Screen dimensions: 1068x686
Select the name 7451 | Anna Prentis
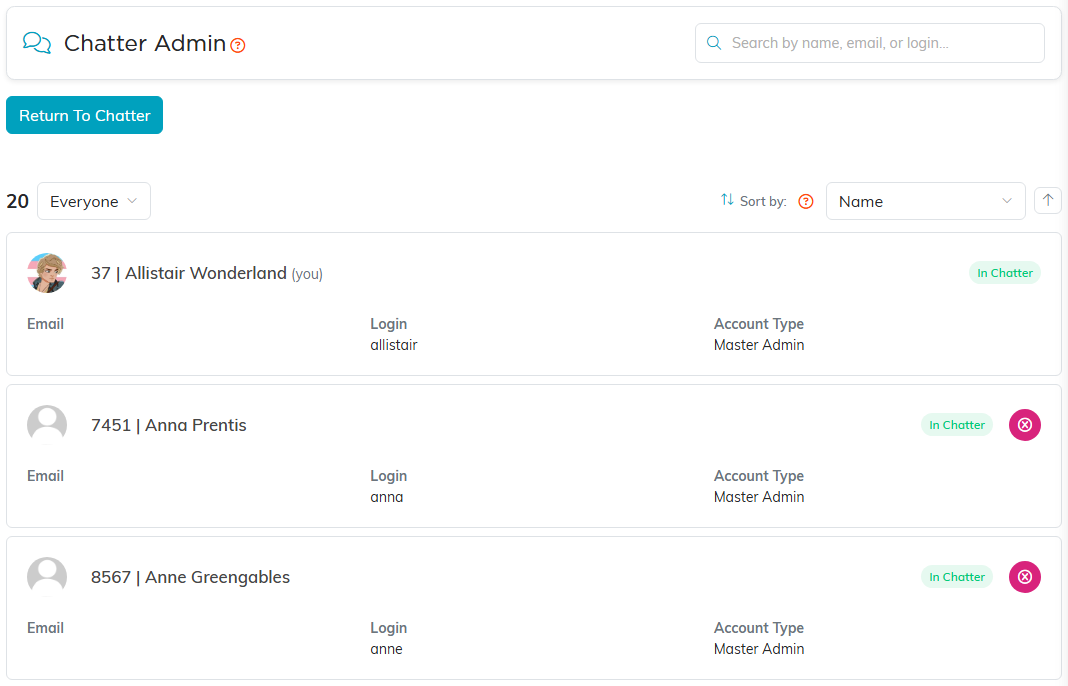point(169,425)
